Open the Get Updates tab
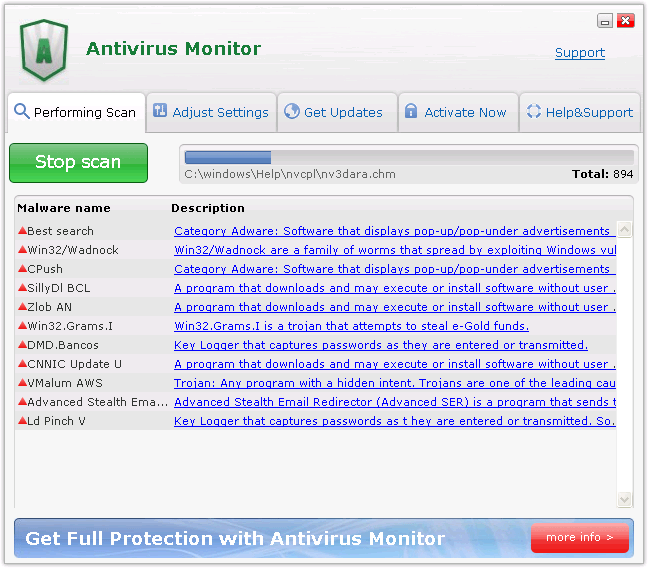The height and width of the screenshot is (568, 649). click(334, 113)
